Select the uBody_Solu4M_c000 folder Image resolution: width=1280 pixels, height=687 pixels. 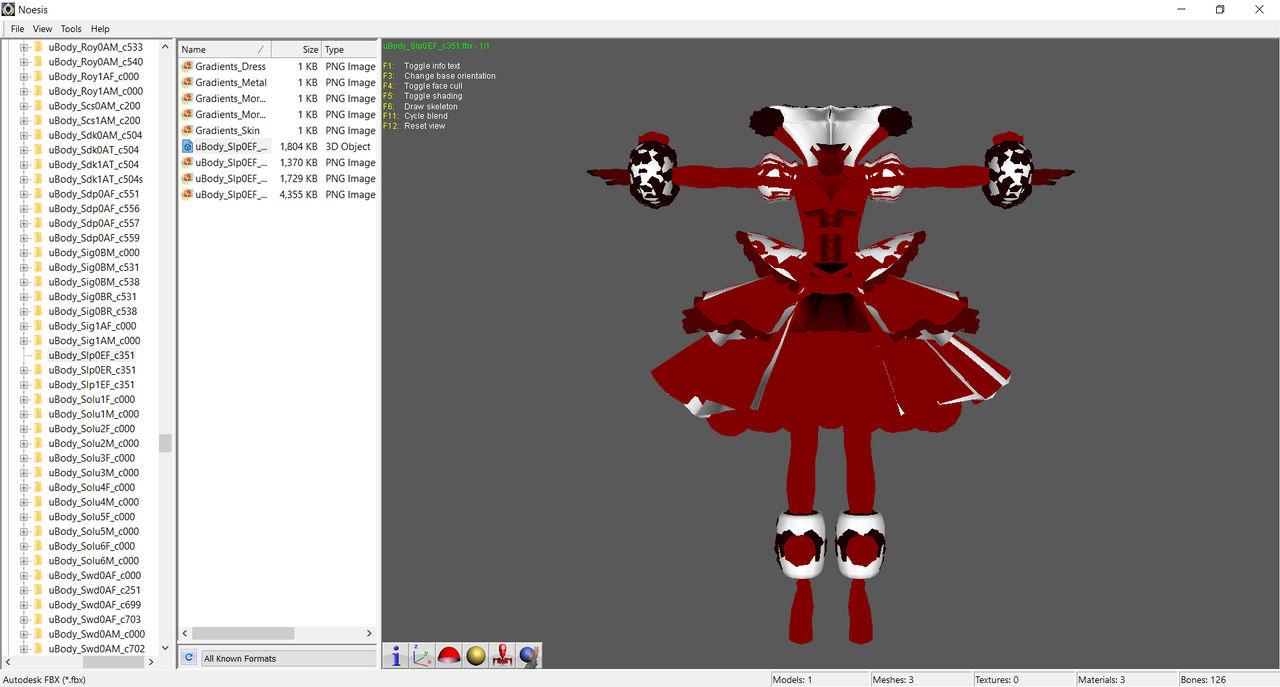coord(93,502)
